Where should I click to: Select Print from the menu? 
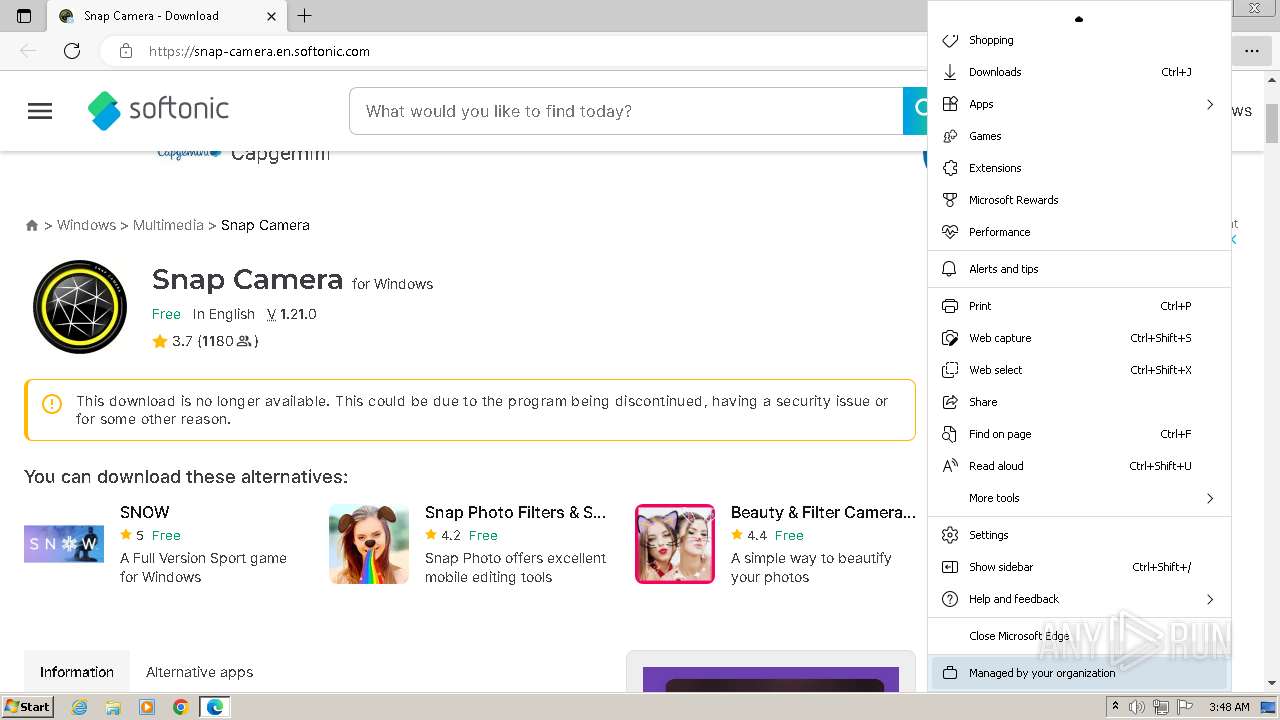click(1079, 306)
